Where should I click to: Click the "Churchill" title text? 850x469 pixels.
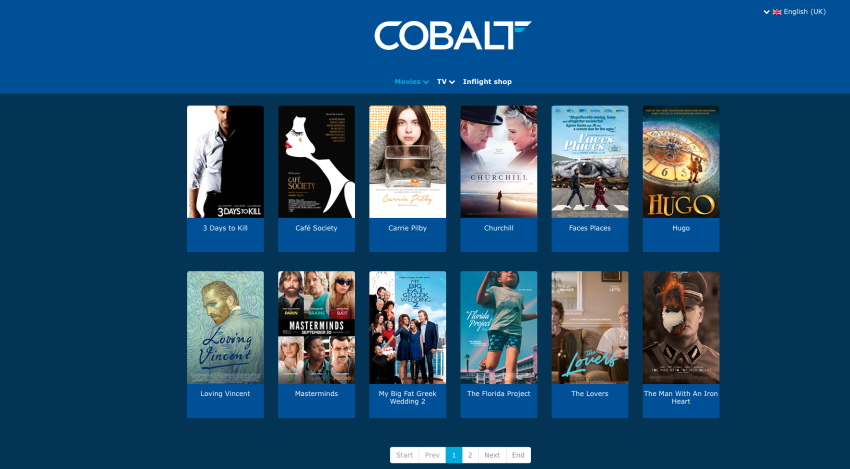[x=499, y=228]
